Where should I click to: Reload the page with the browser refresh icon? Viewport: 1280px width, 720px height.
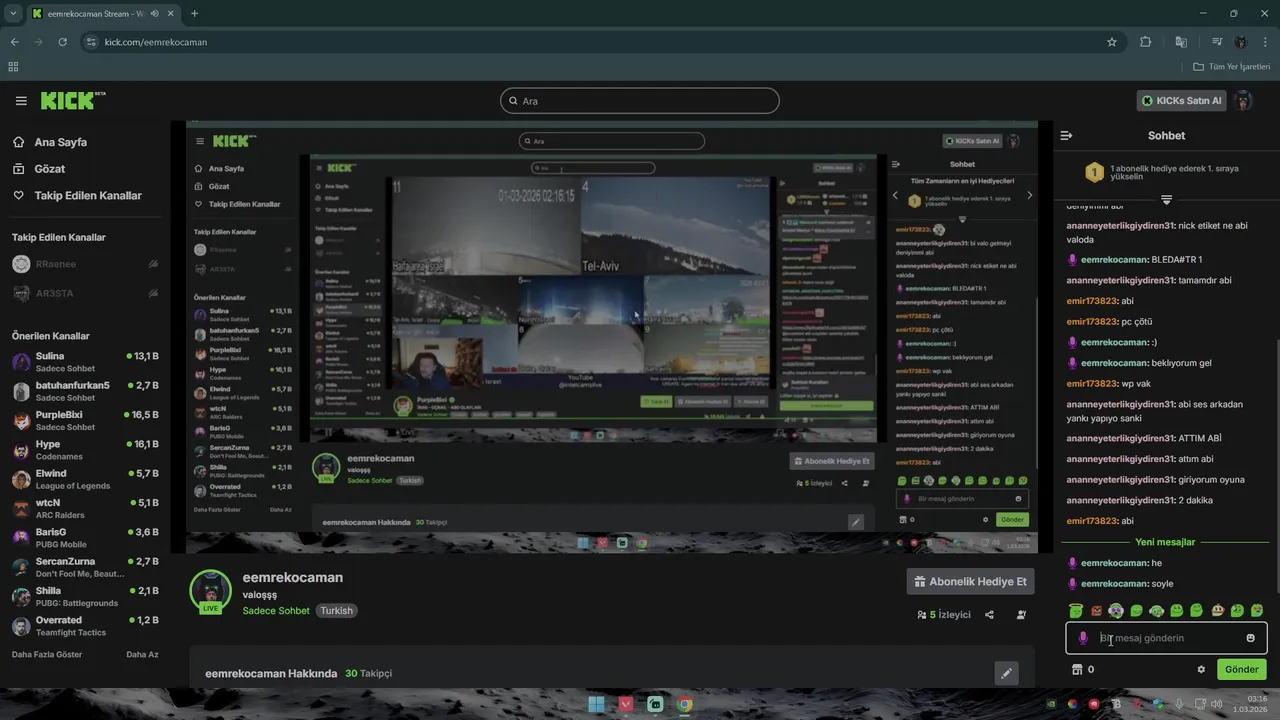62,42
